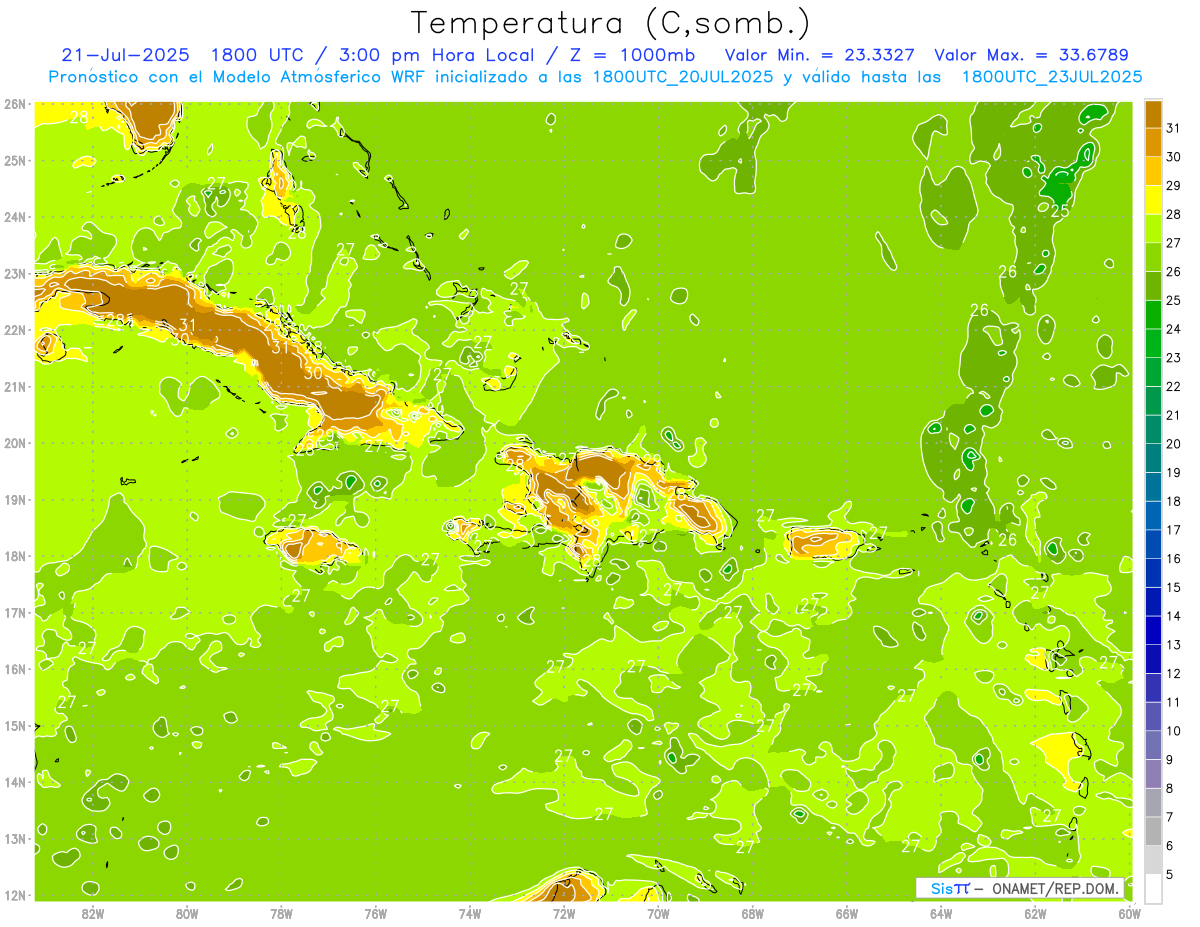This screenshot has width=1200, height=927.
Task: Click the '14N' latitude axis label
Action: (15, 782)
